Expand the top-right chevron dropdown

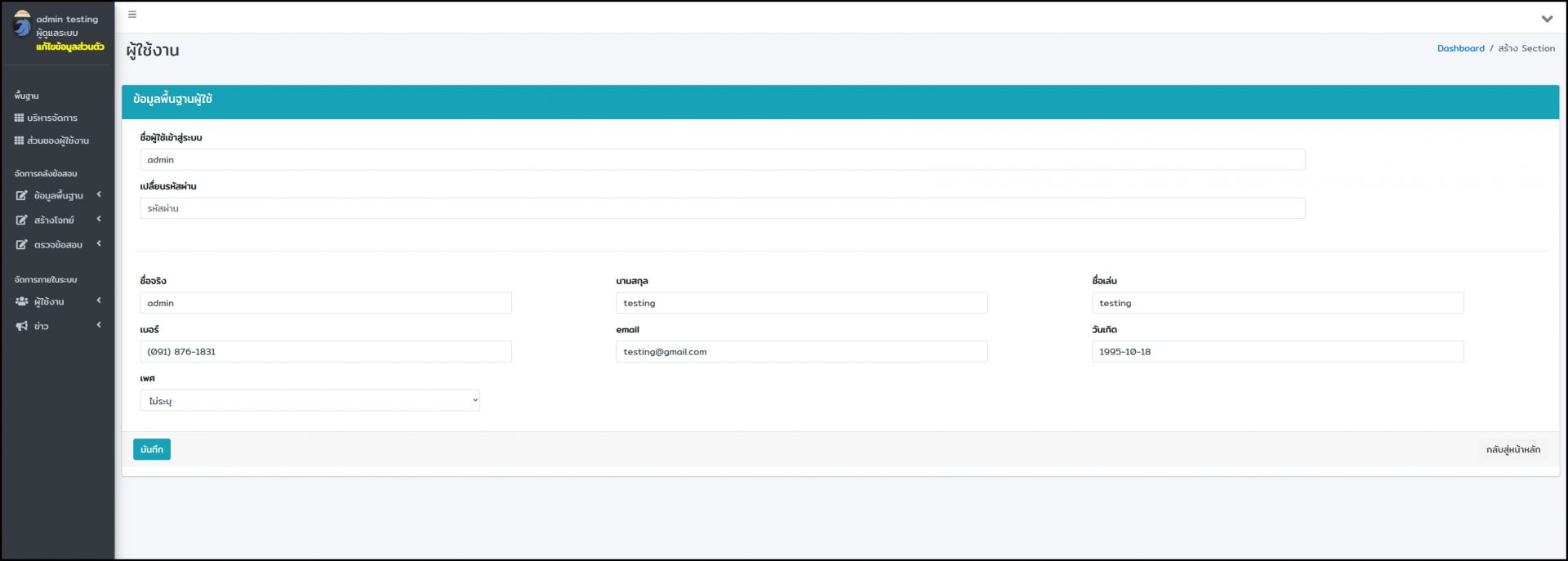point(1546,19)
